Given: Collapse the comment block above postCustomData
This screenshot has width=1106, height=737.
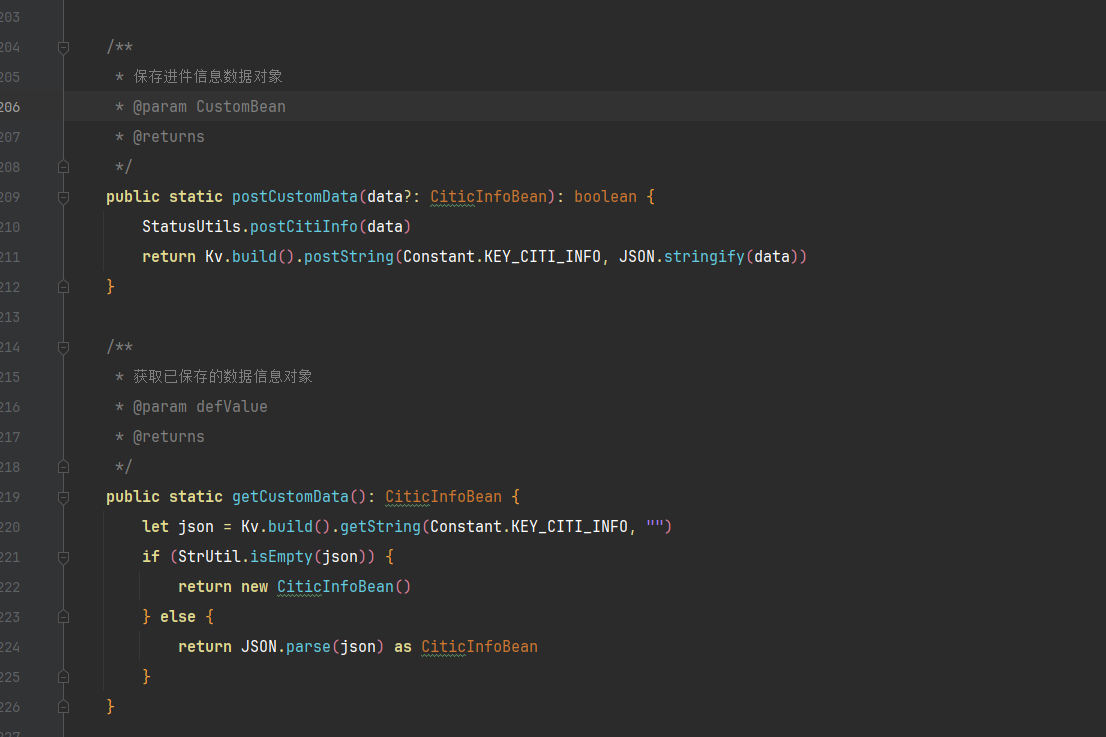Looking at the screenshot, I should coord(63,47).
